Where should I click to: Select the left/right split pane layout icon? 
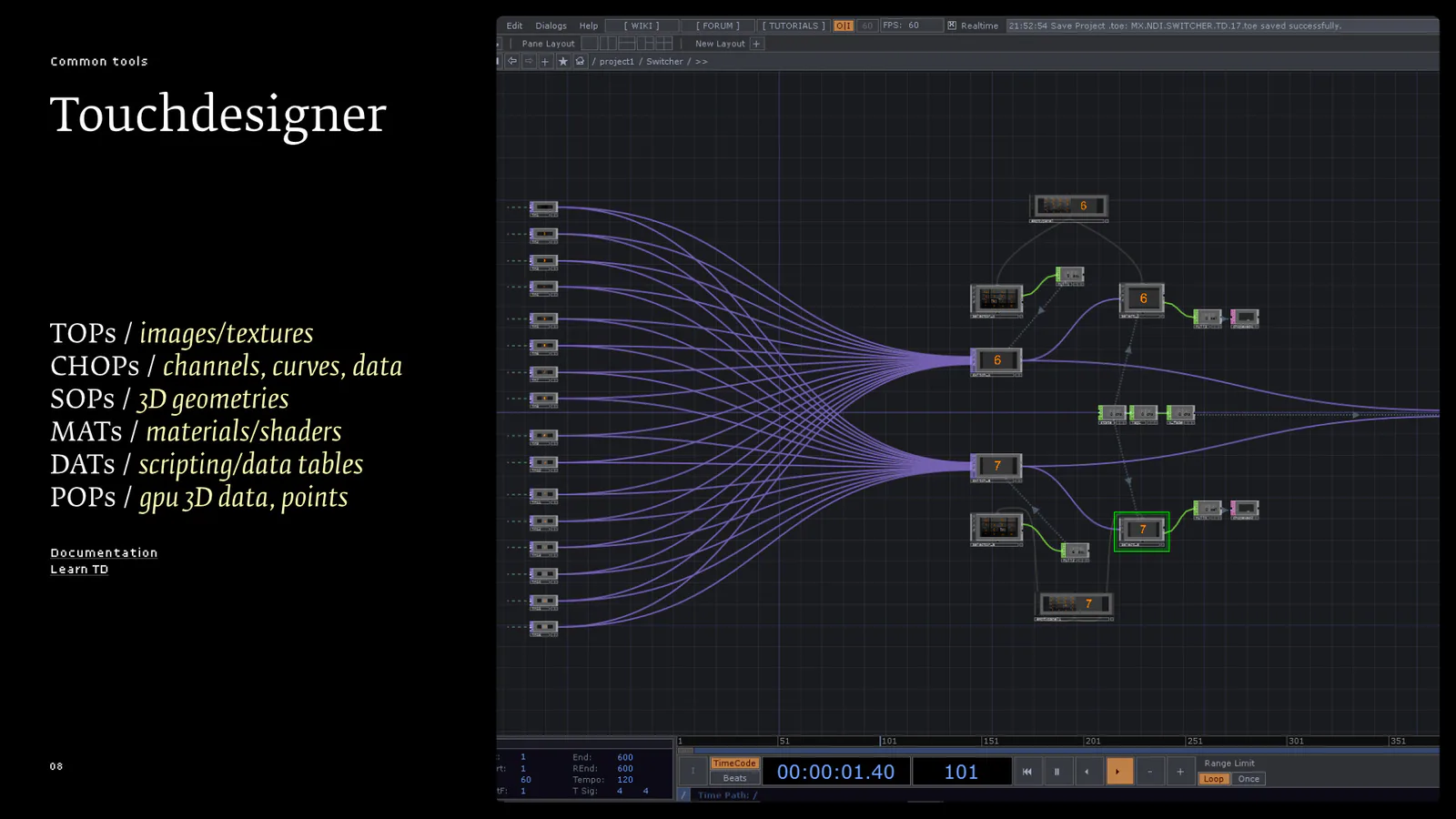(608, 43)
